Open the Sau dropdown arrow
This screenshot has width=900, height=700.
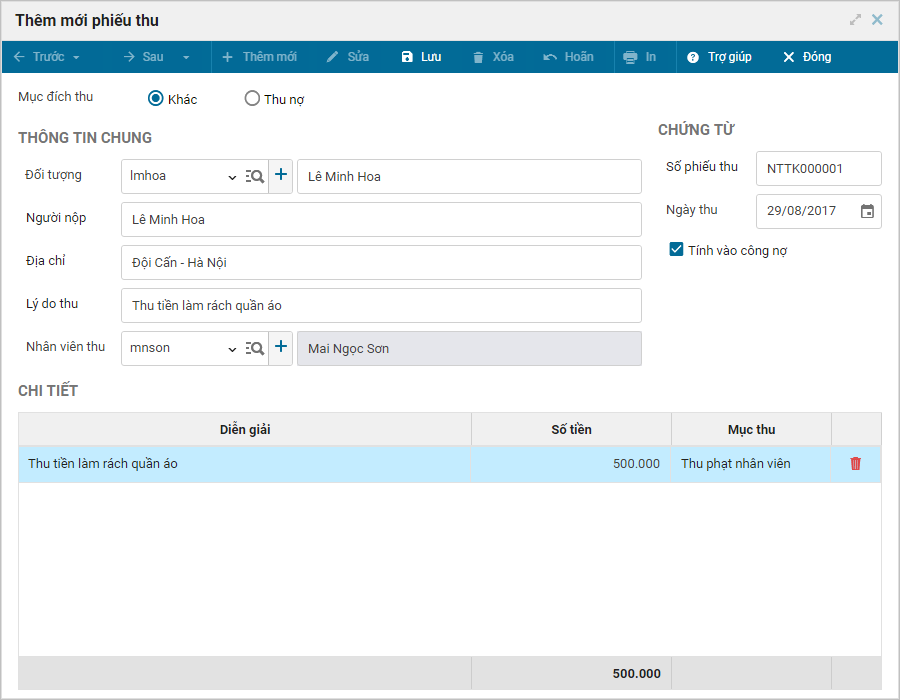(x=186, y=57)
